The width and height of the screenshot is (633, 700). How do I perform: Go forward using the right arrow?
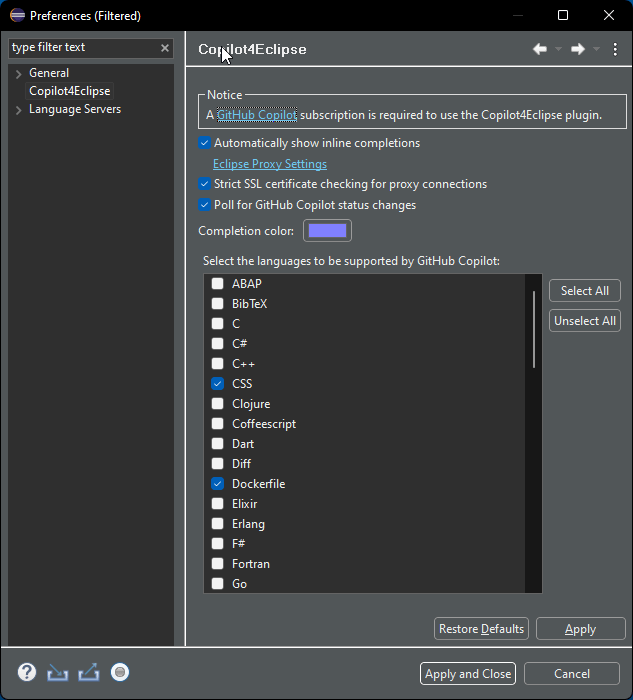pyautogui.click(x=578, y=49)
